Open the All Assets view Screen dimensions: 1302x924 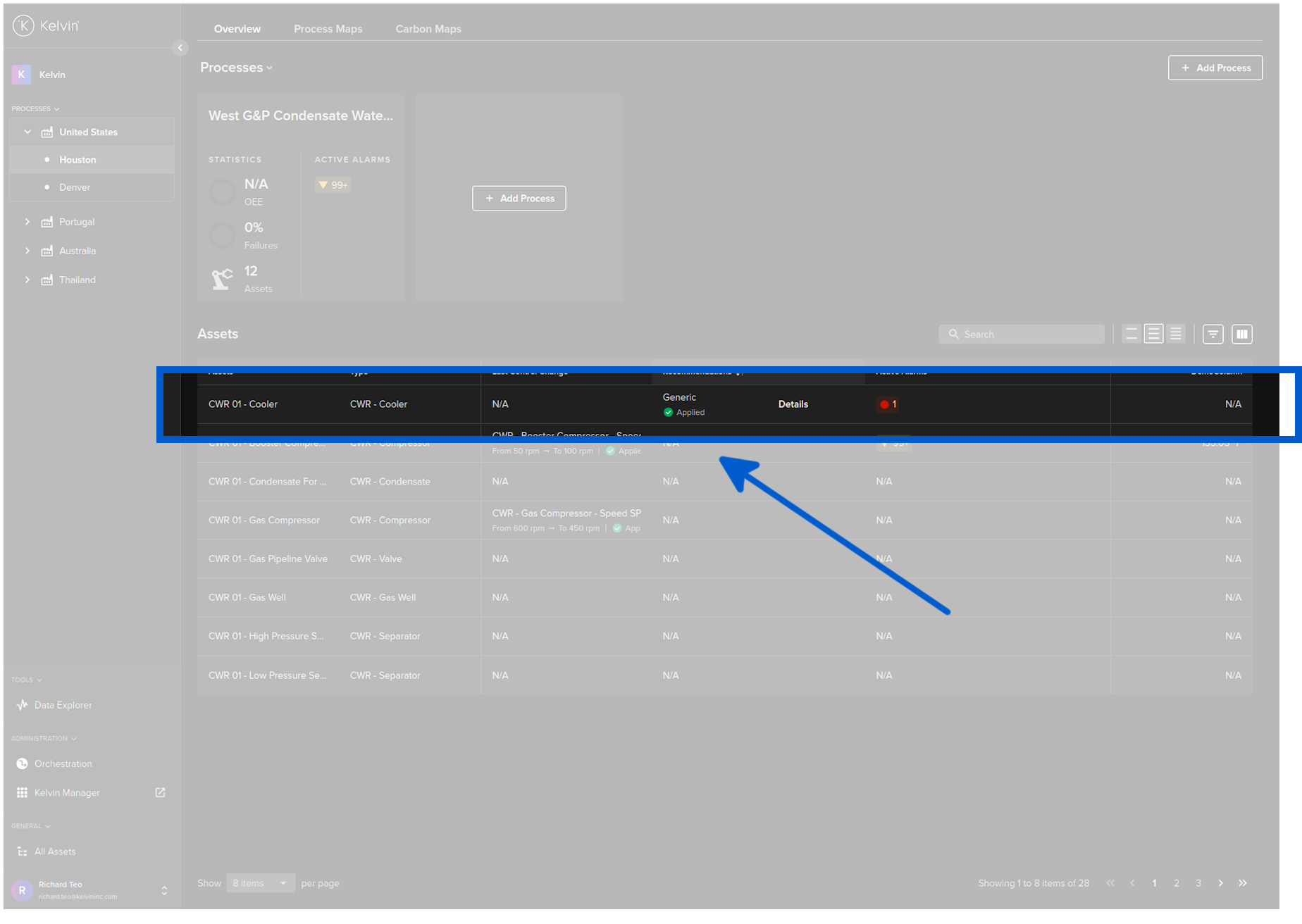(x=54, y=851)
